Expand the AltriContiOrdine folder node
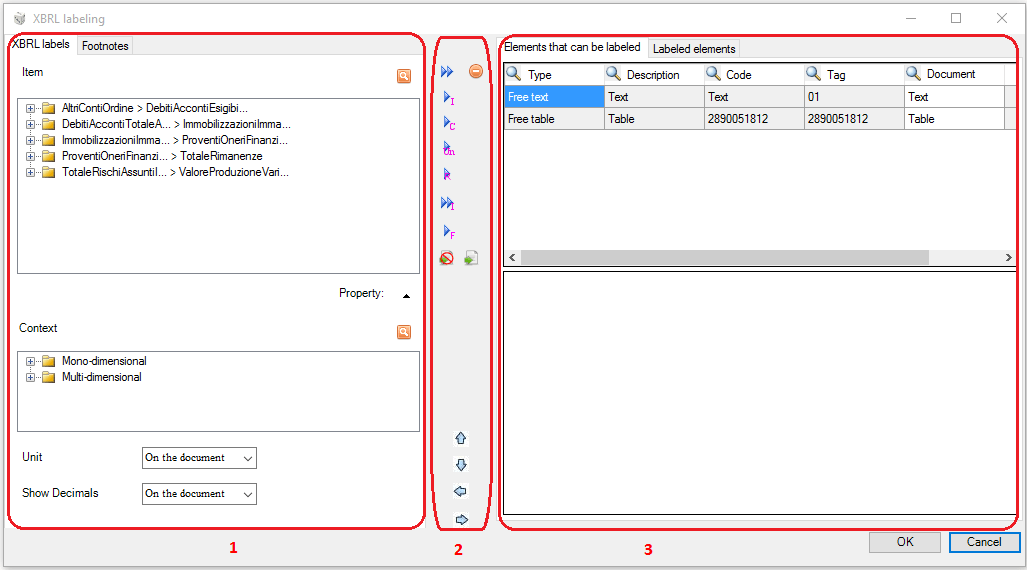1027x570 pixels. 30,108
